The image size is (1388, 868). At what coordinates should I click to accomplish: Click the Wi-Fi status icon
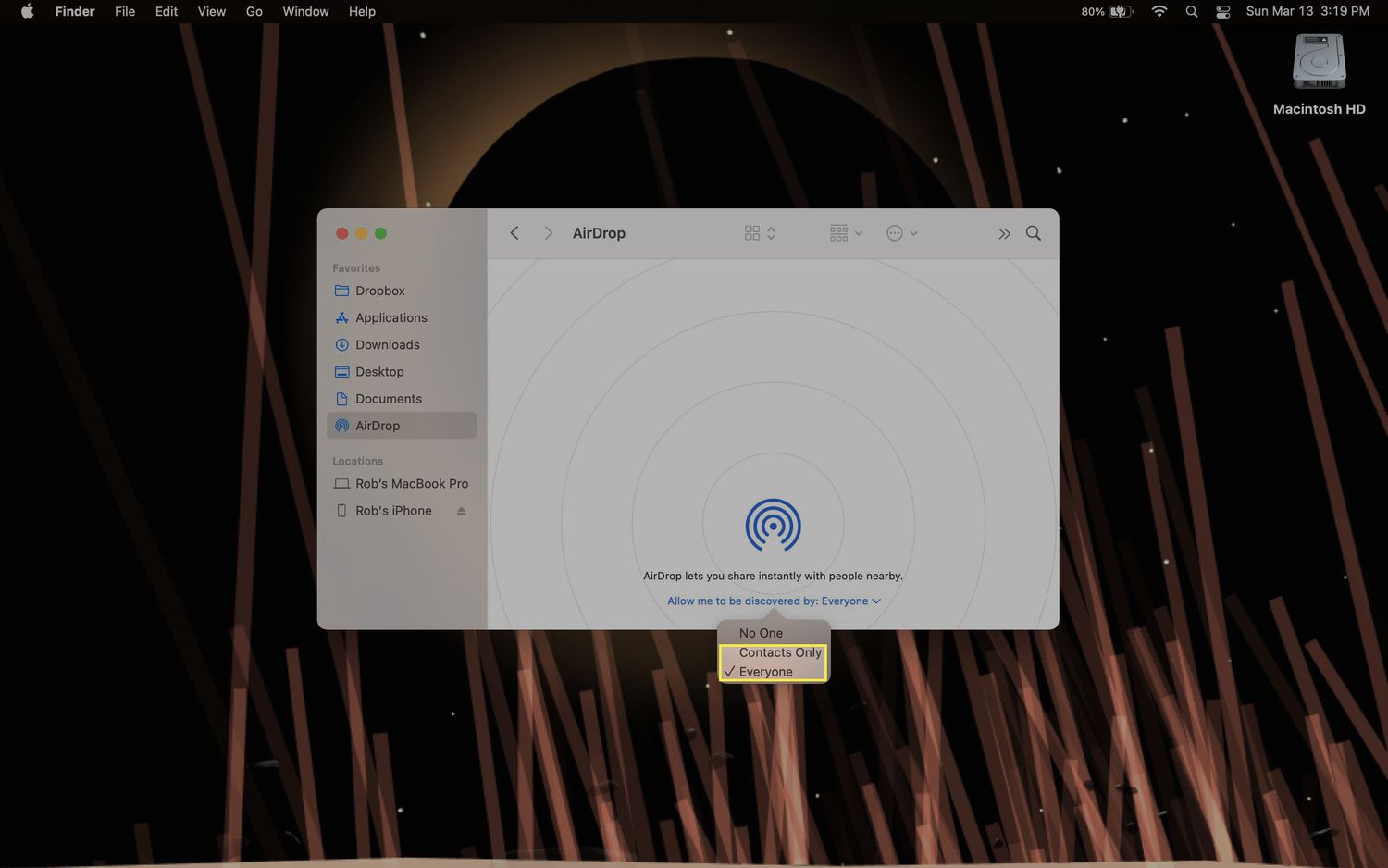pyautogui.click(x=1159, y=12)
